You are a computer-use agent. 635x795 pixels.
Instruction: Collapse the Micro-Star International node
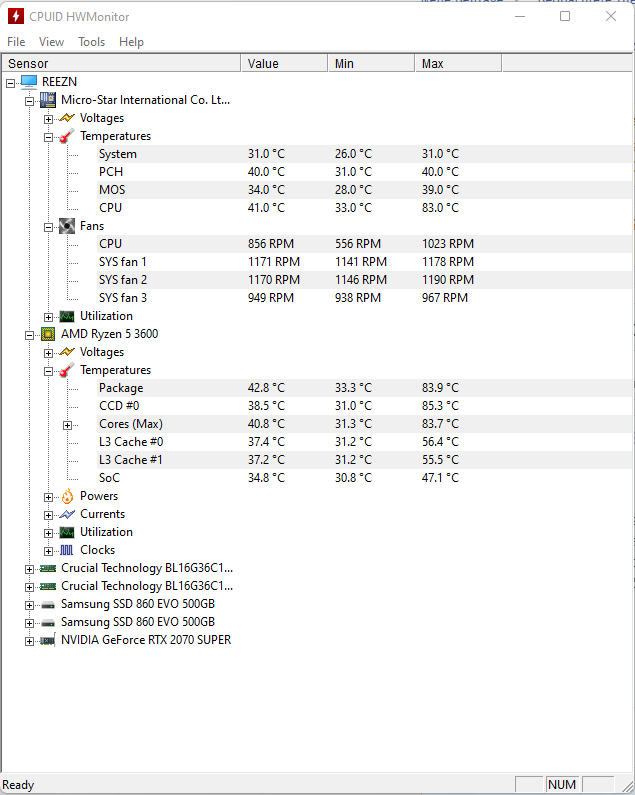pos(29,101)
